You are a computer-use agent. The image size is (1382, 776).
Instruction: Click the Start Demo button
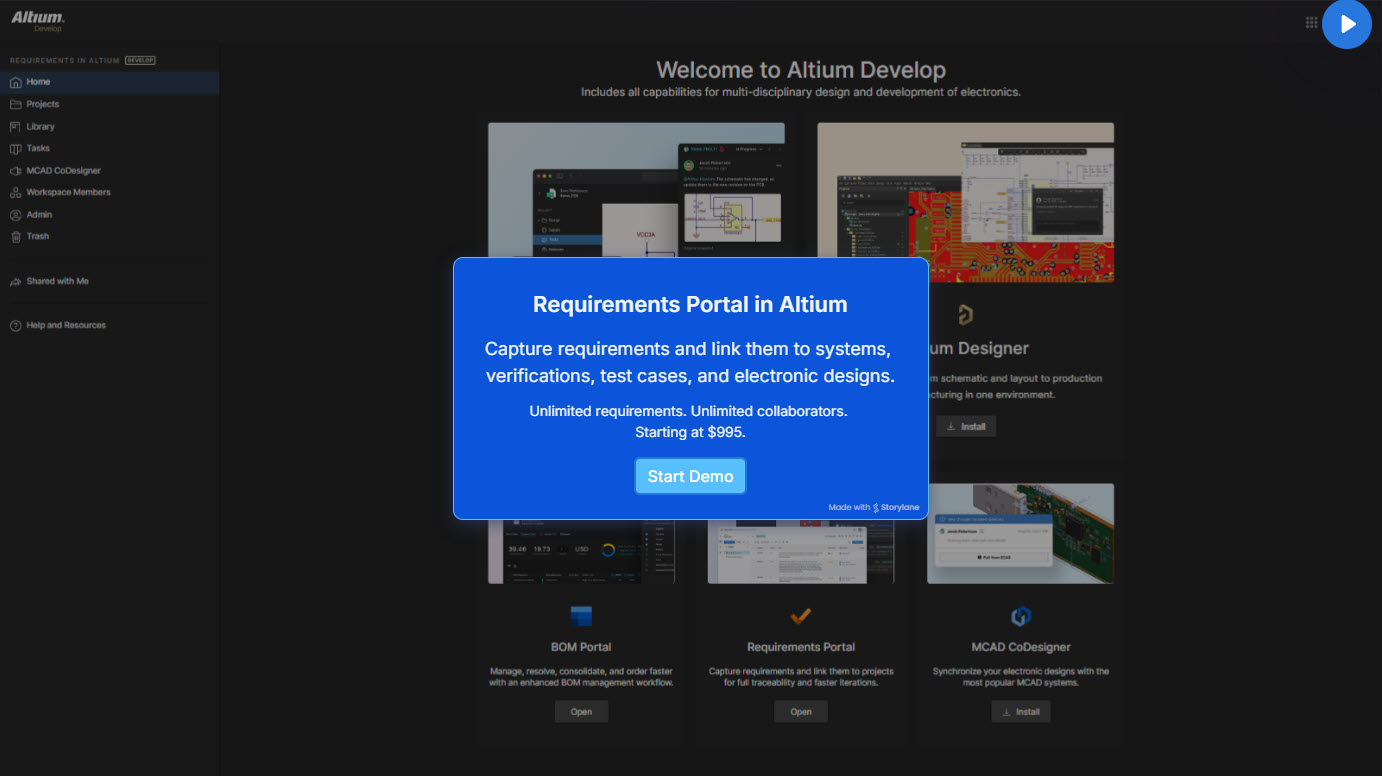coord(690,476)
